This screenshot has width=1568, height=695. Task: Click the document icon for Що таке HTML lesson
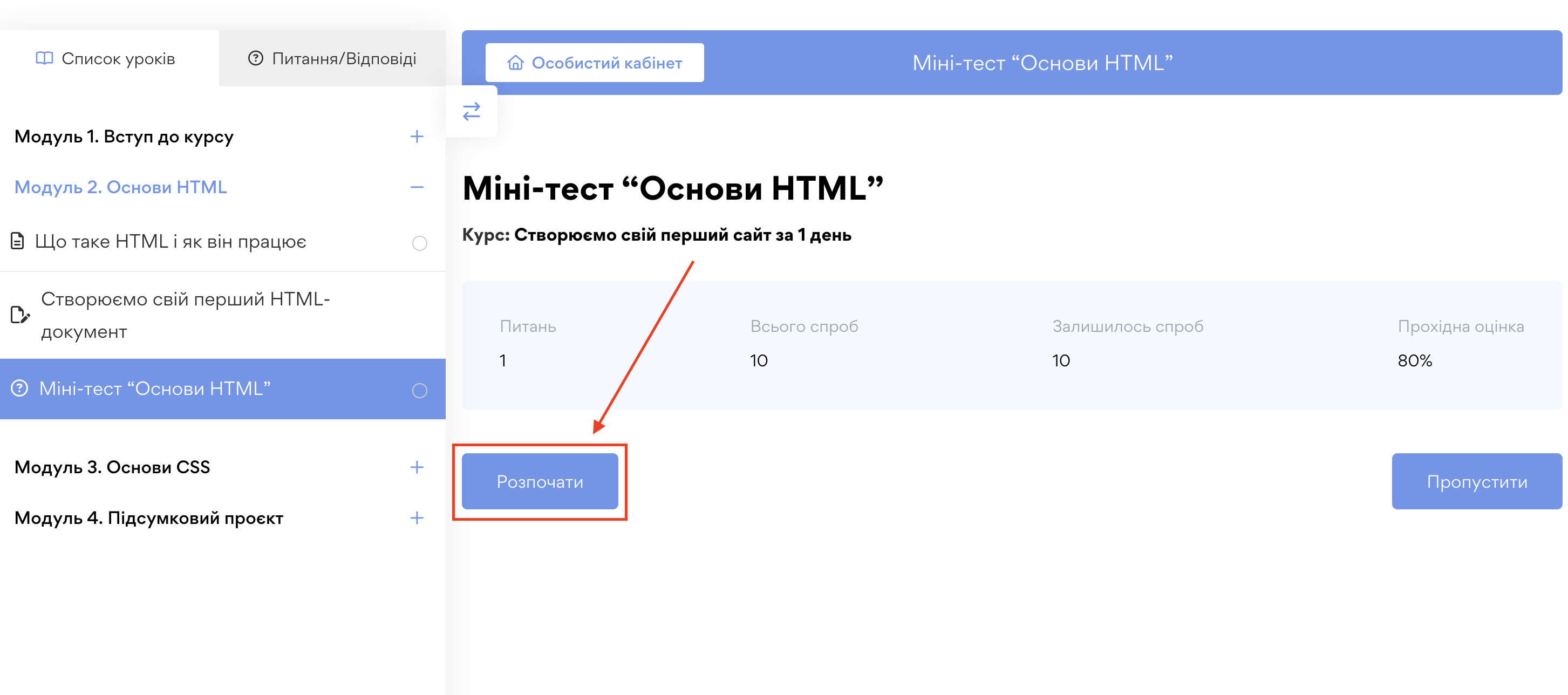click(x=18, y=241)
